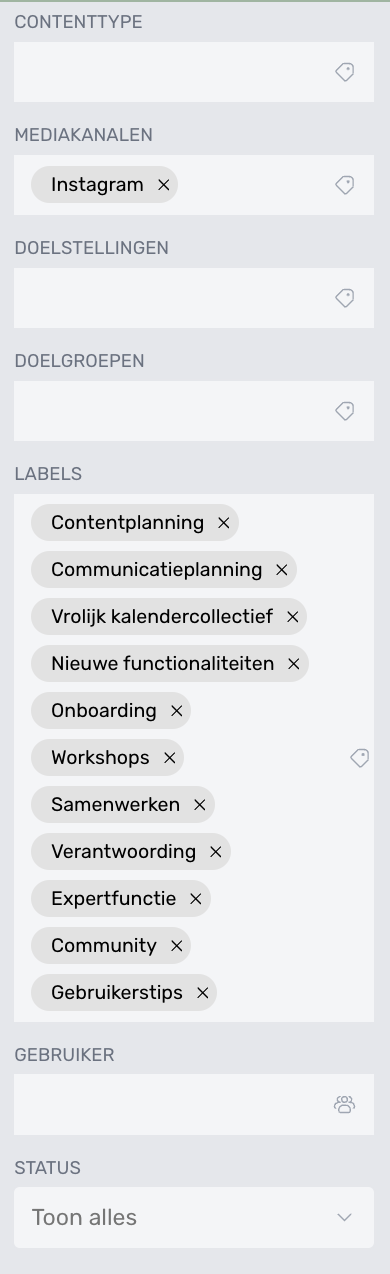Remove the Samenwerken label
This screenshot has width=390, height=1274.
point(199,805)
